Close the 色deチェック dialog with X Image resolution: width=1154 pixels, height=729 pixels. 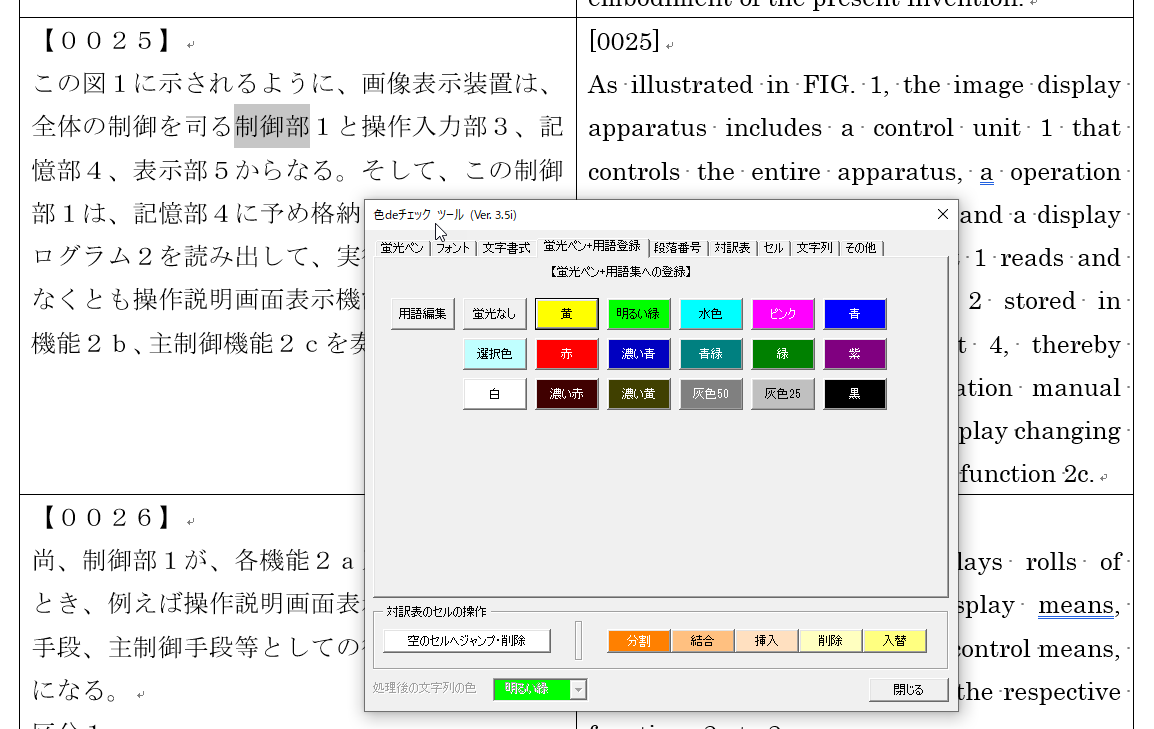pyautogui.click(x=942, y=214)
